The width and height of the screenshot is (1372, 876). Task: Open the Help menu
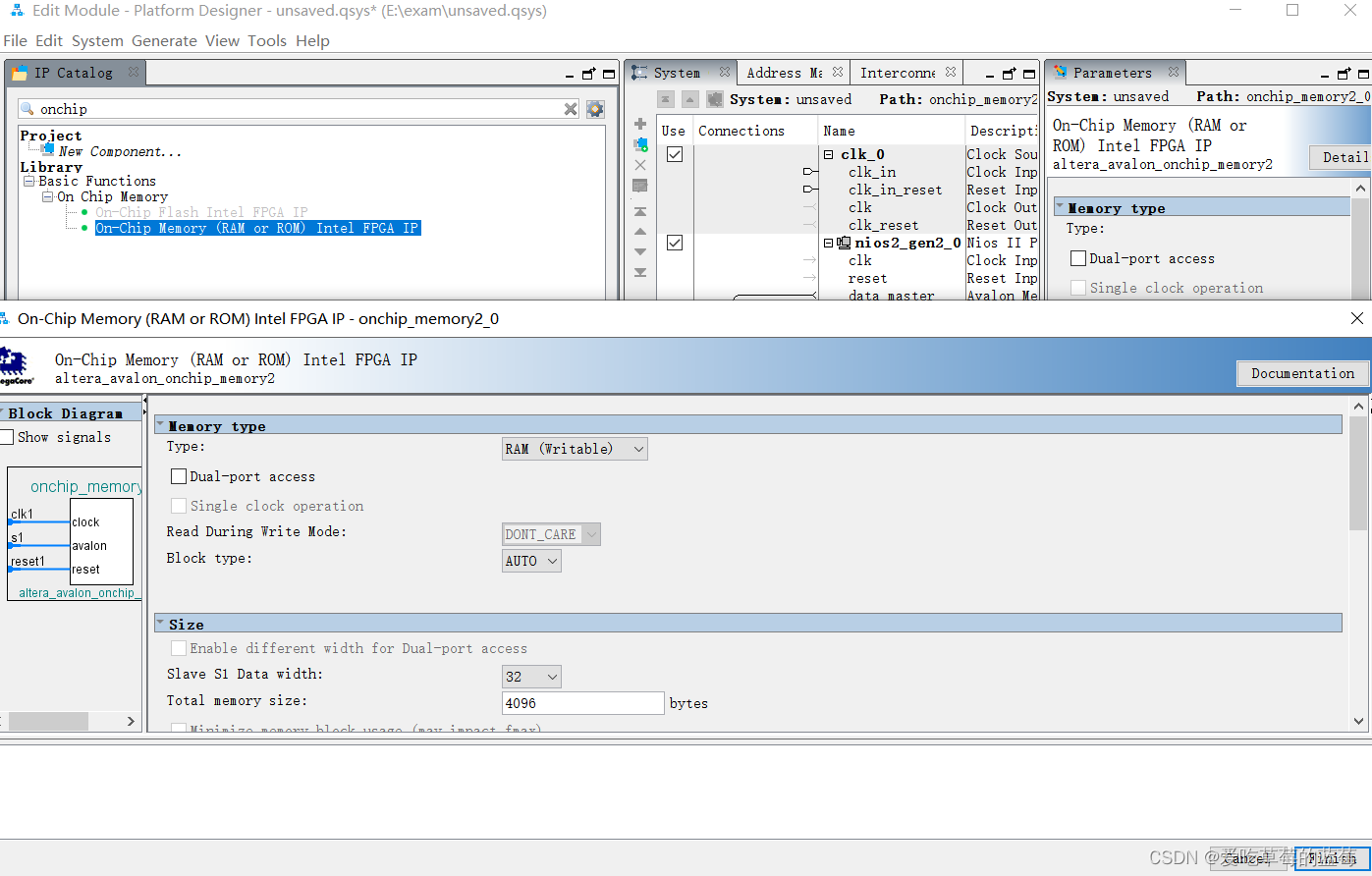click(x=312, y=40)
